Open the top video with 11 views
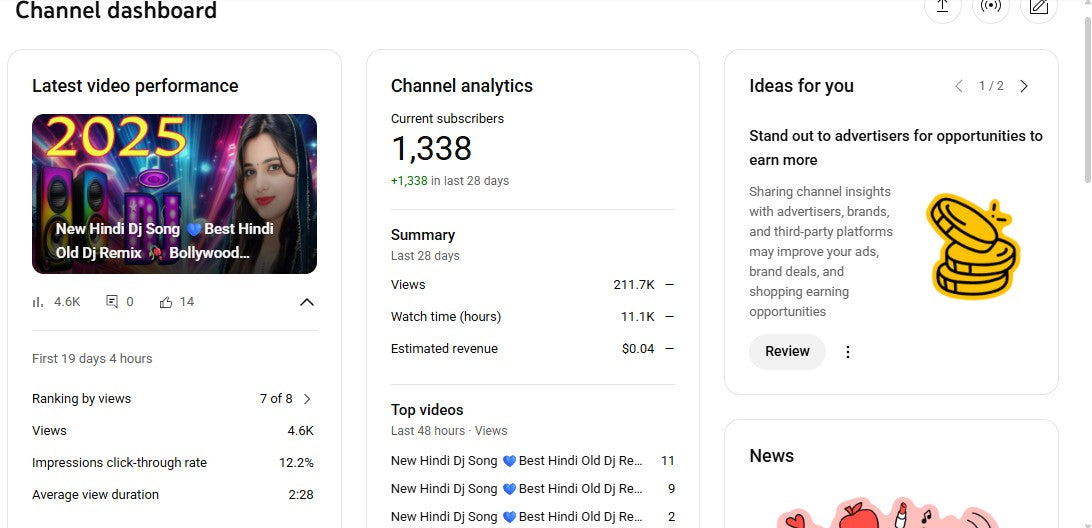The image size is (1092, 528). pyautogui.click(x=516, y=461)
